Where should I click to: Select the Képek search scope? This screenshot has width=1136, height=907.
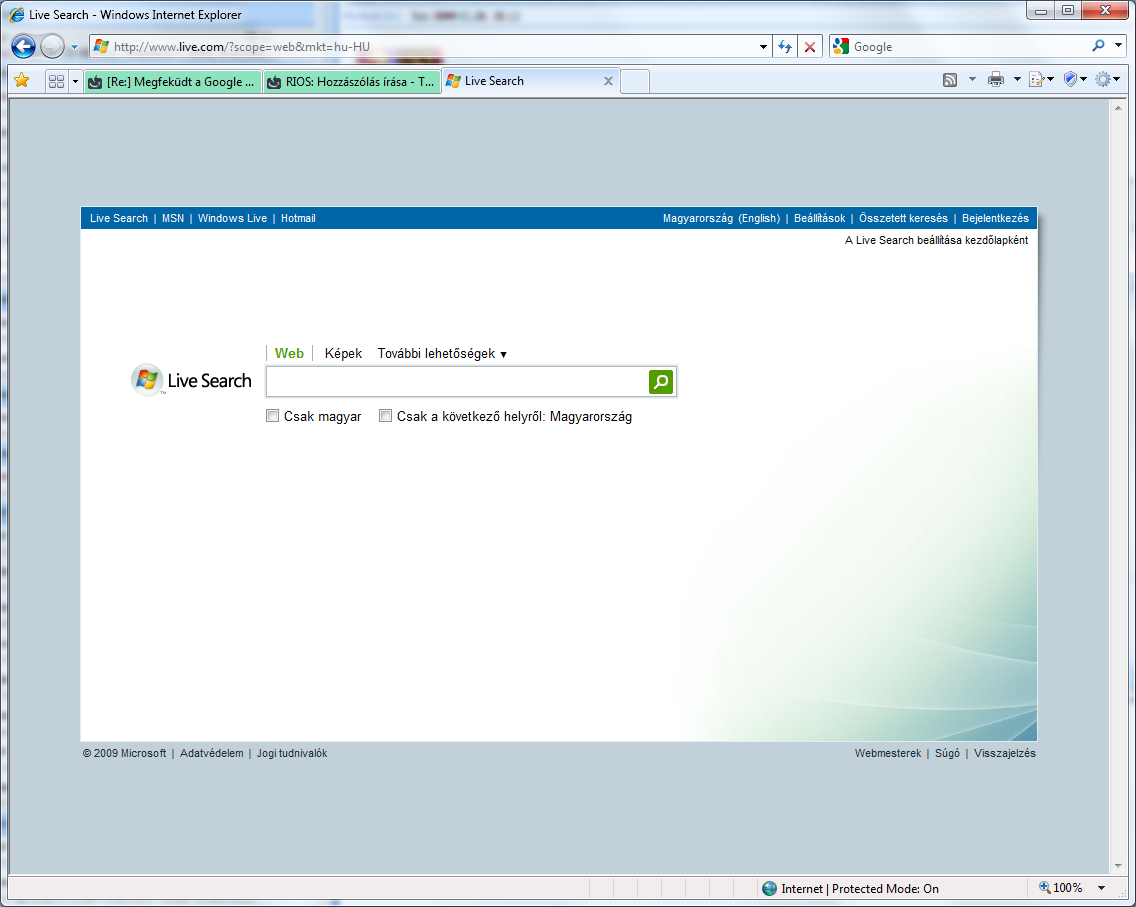pyautogui.click(x=343, y=354)
